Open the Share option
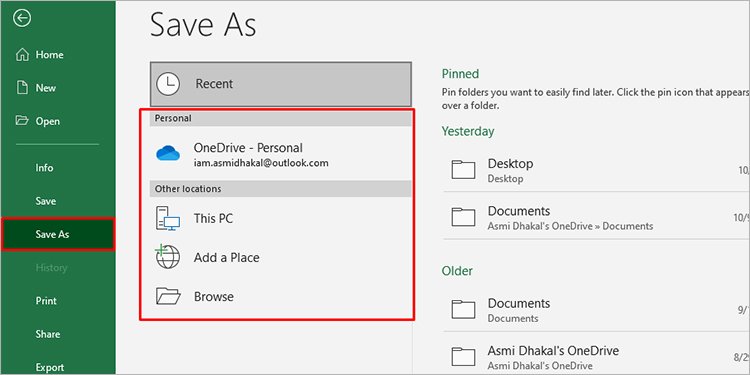Image resolution: width=750 pixels, height=375 pixels. (x=58, y=334)
